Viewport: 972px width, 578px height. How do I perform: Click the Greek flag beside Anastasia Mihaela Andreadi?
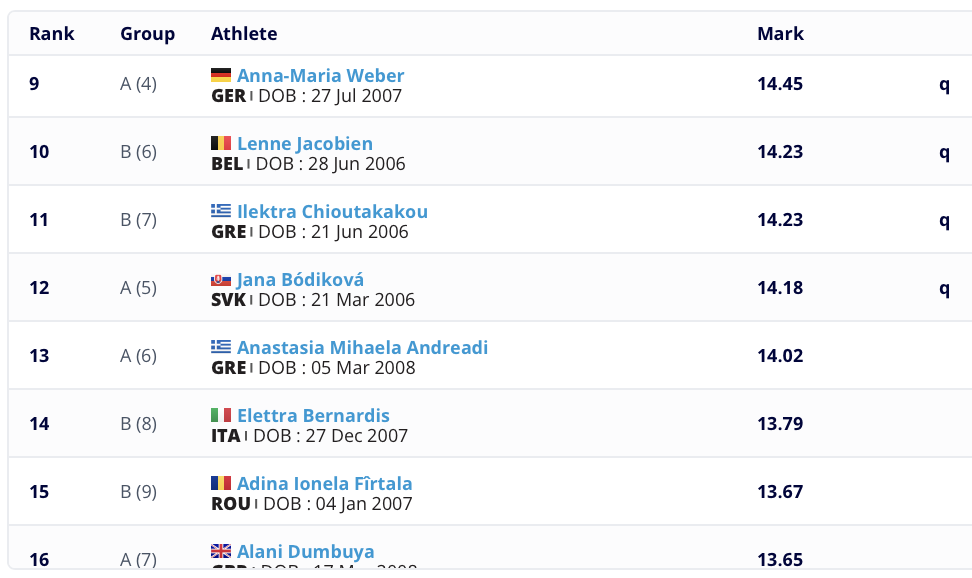221,347
